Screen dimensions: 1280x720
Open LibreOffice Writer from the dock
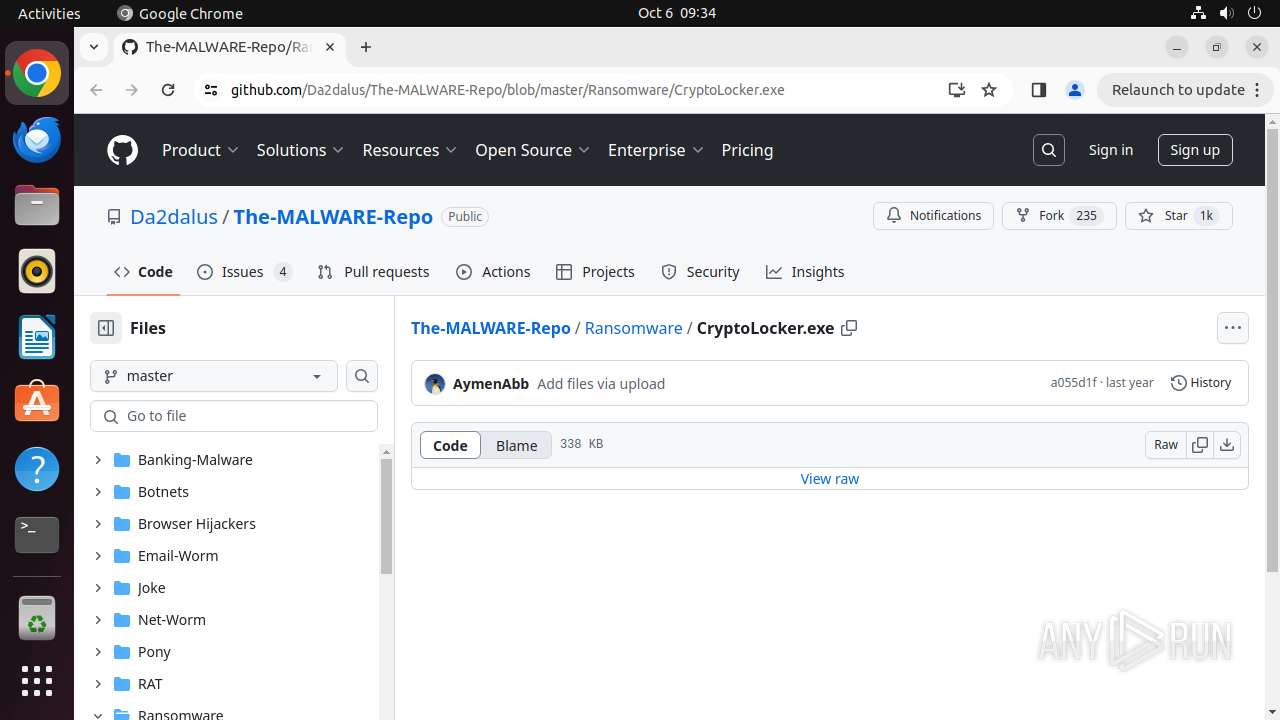tap(37, 337)
